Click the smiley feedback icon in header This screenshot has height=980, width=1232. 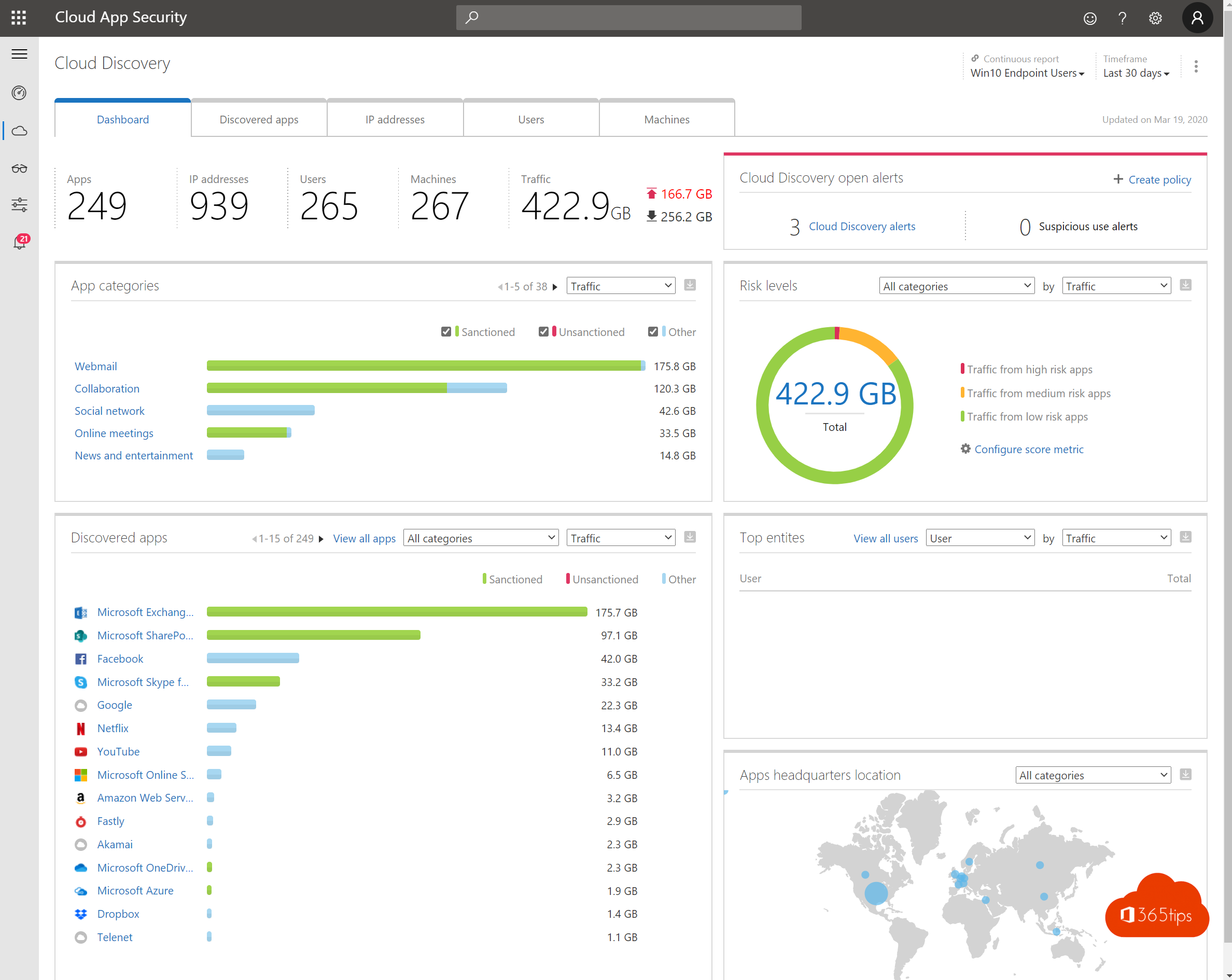coord(1090,18)
